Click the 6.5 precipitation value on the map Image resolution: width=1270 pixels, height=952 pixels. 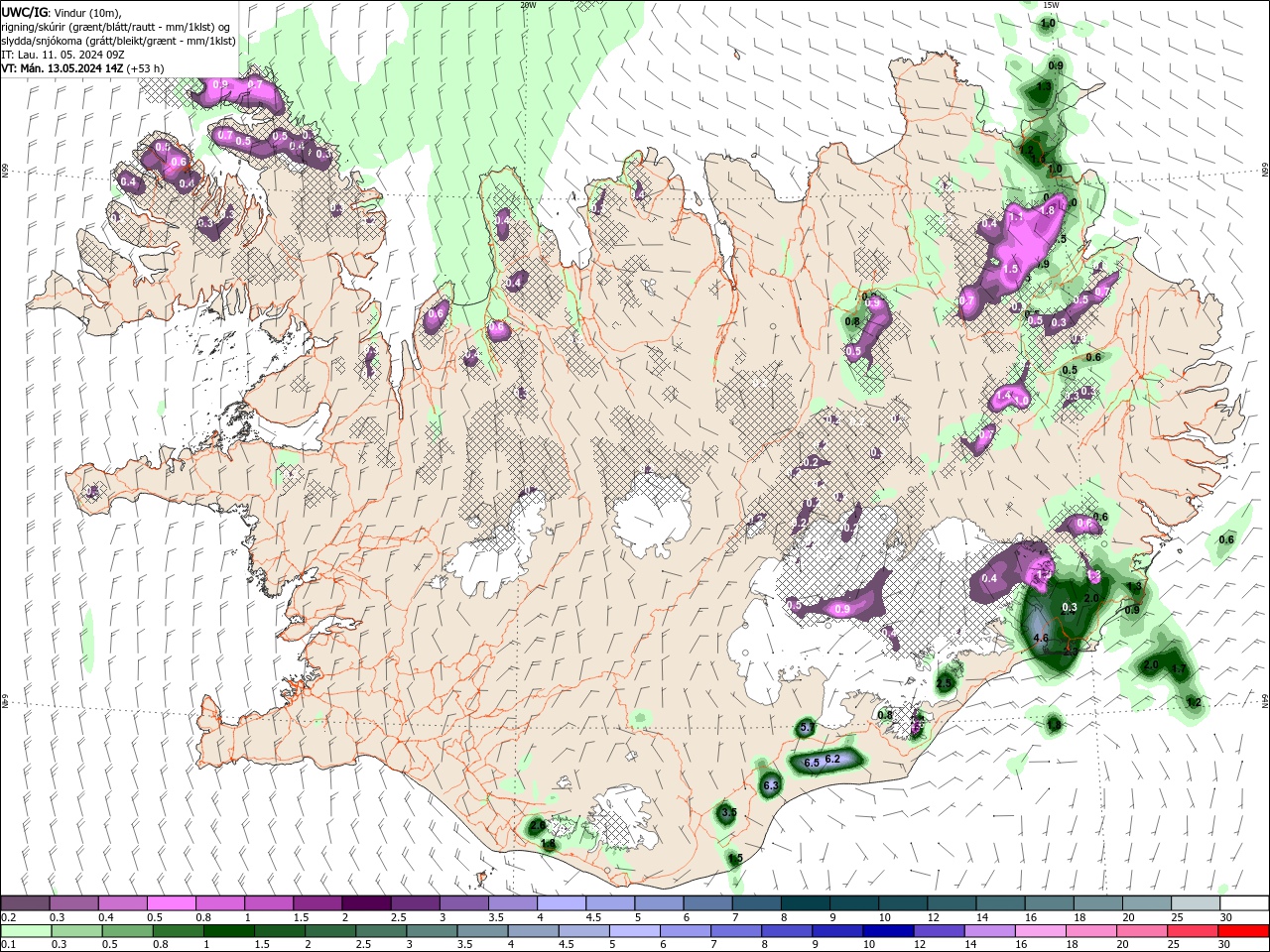pyautogui.click(x=811, y=763)
